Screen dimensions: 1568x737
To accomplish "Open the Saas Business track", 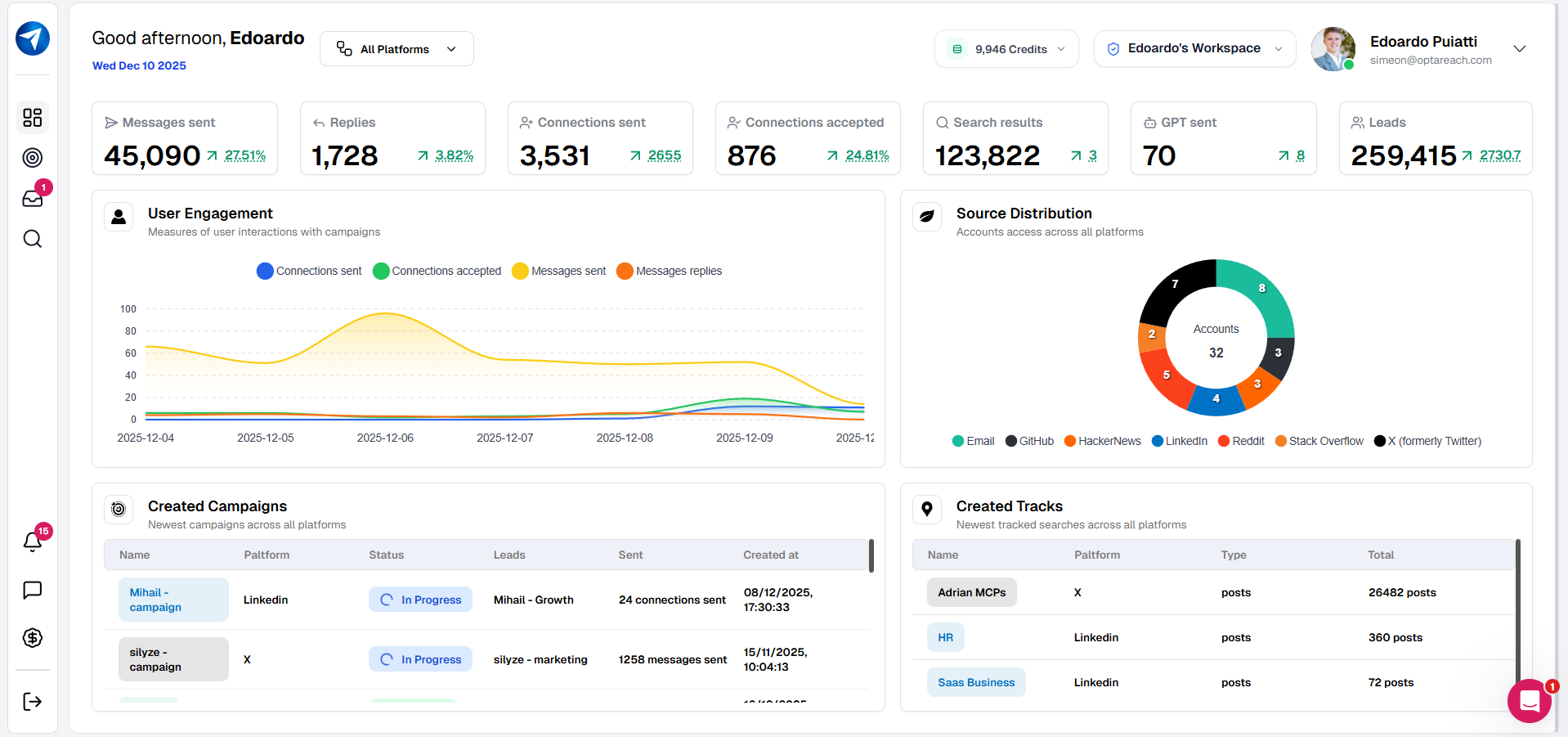I will click(x=976, y=682).
